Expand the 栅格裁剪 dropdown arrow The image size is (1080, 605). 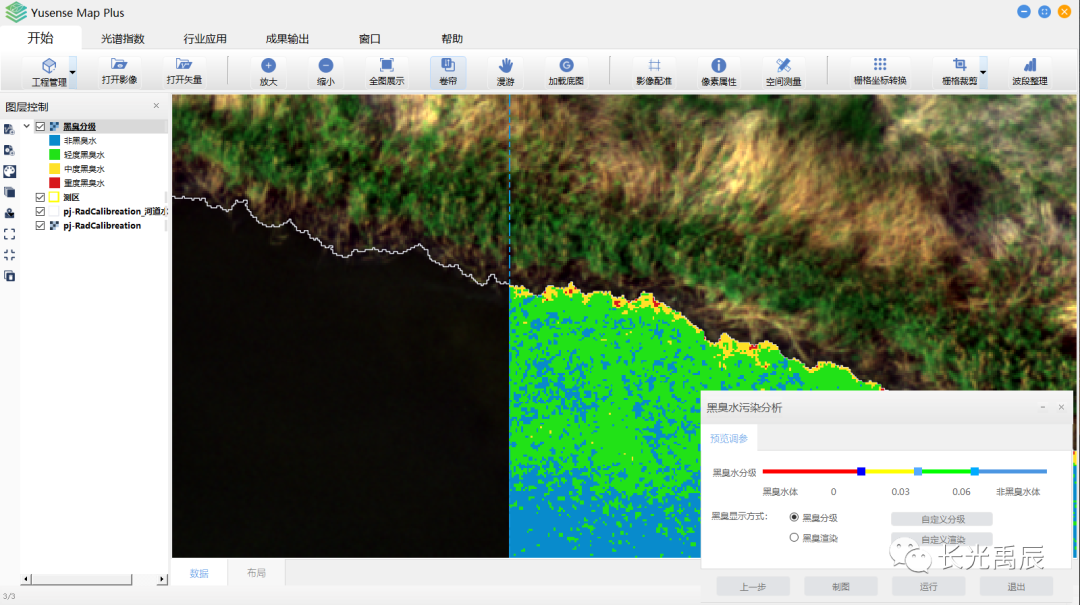[982, 72]
